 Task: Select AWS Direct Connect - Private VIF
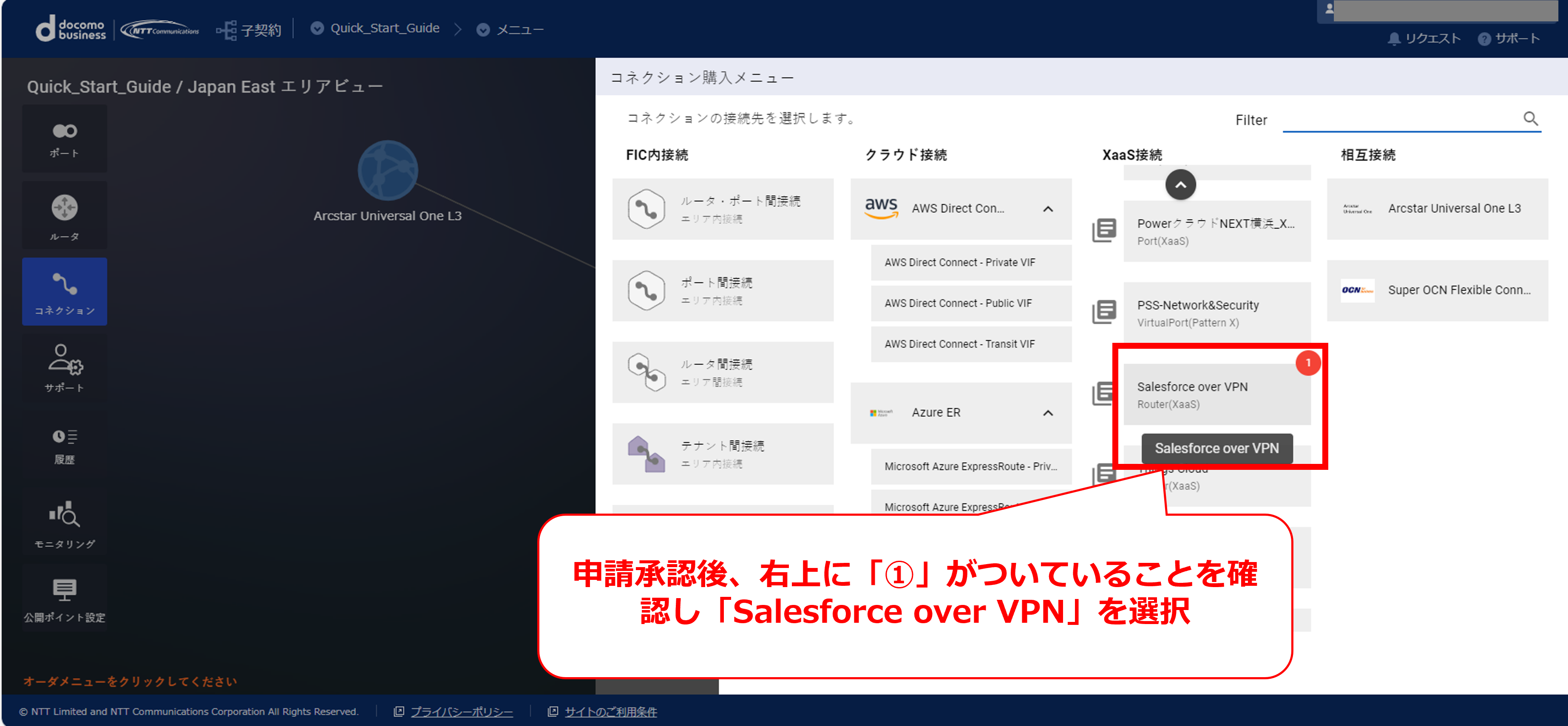[x=971, y=262]
